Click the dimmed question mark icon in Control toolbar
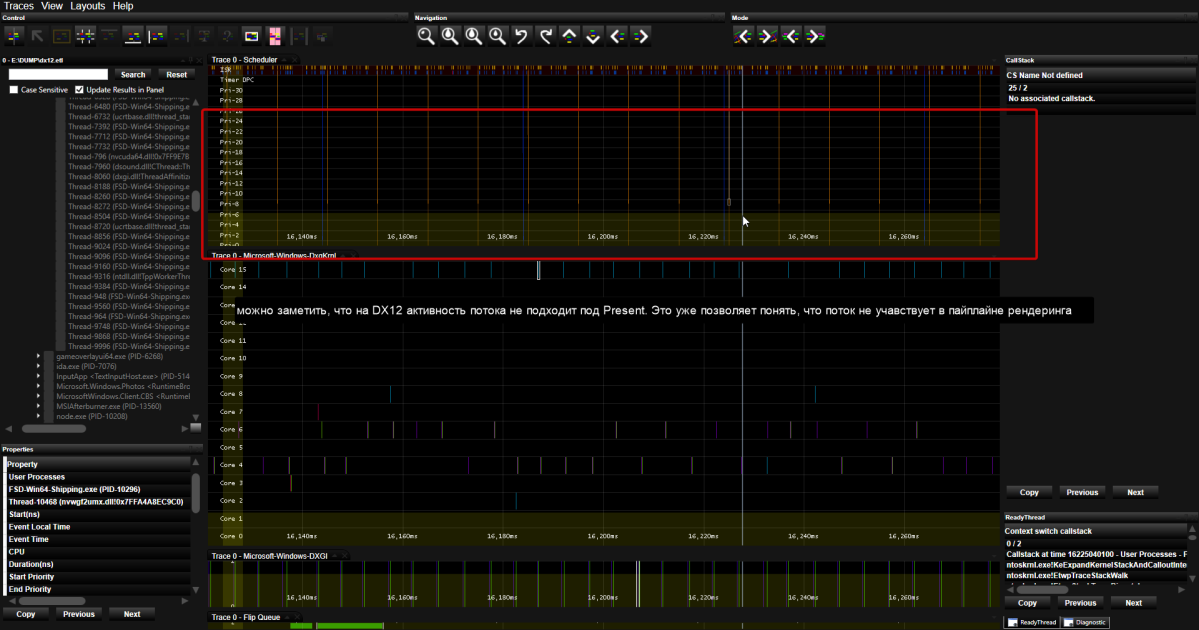Viewport: 1199px width, 630px height. [227, 36]
